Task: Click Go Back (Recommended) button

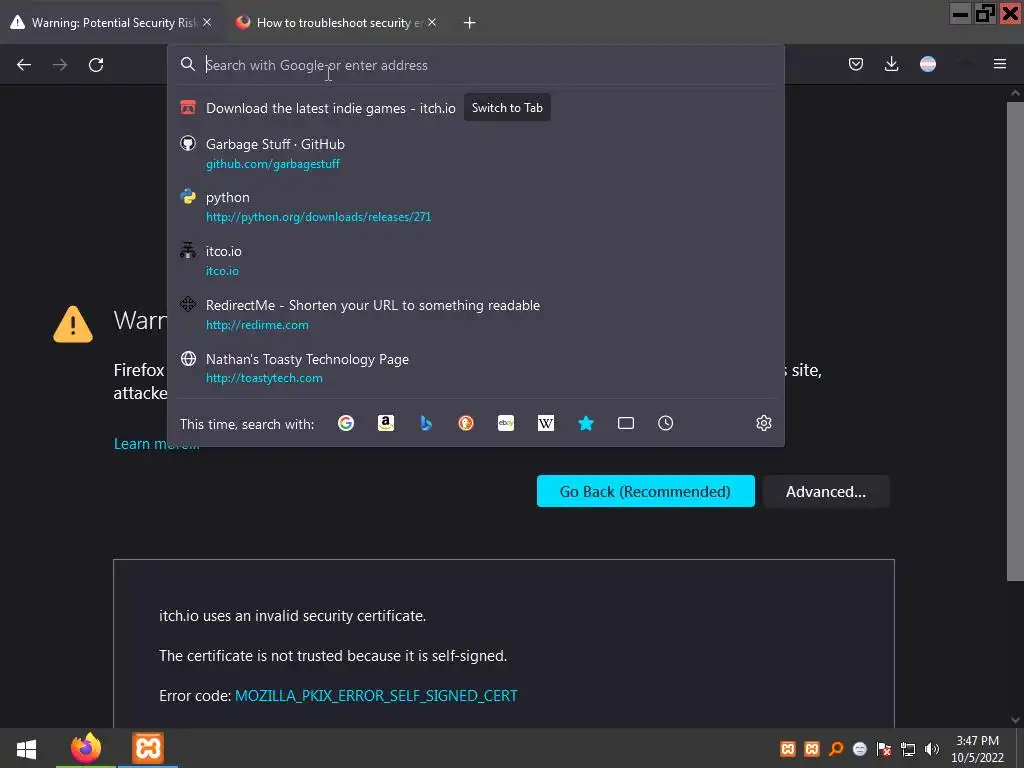Action: coord(646,491)
